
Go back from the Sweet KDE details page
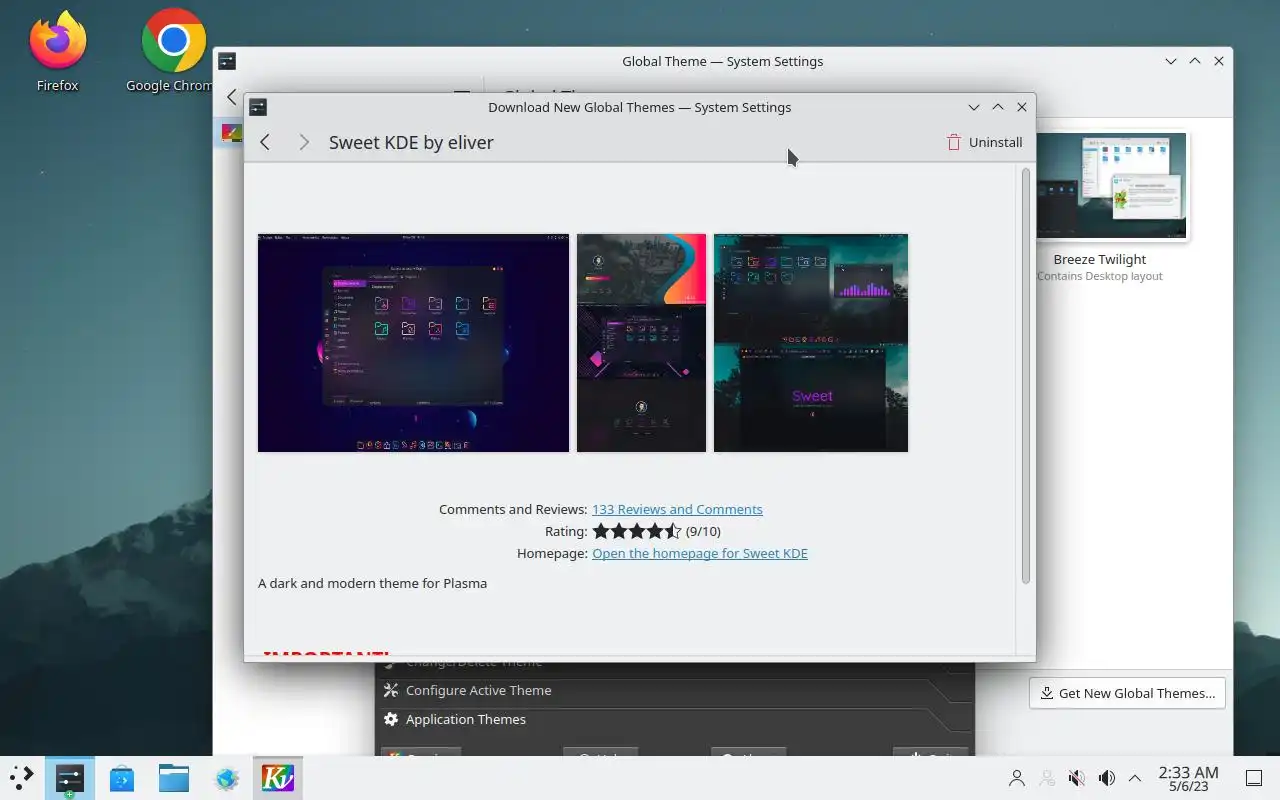tap(265, 142)
